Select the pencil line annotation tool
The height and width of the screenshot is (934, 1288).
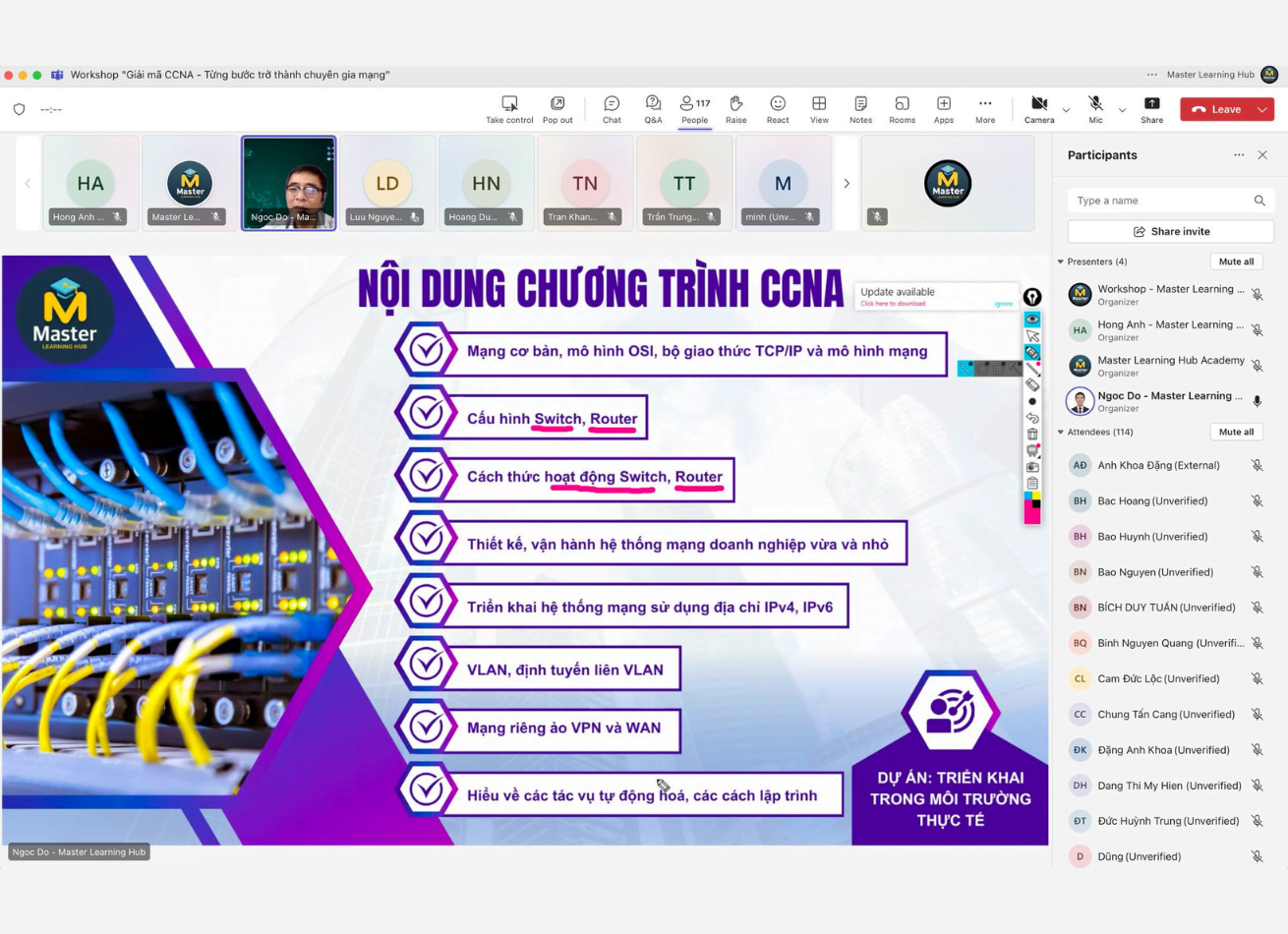pyautogui.click(x=1032, y=369)
